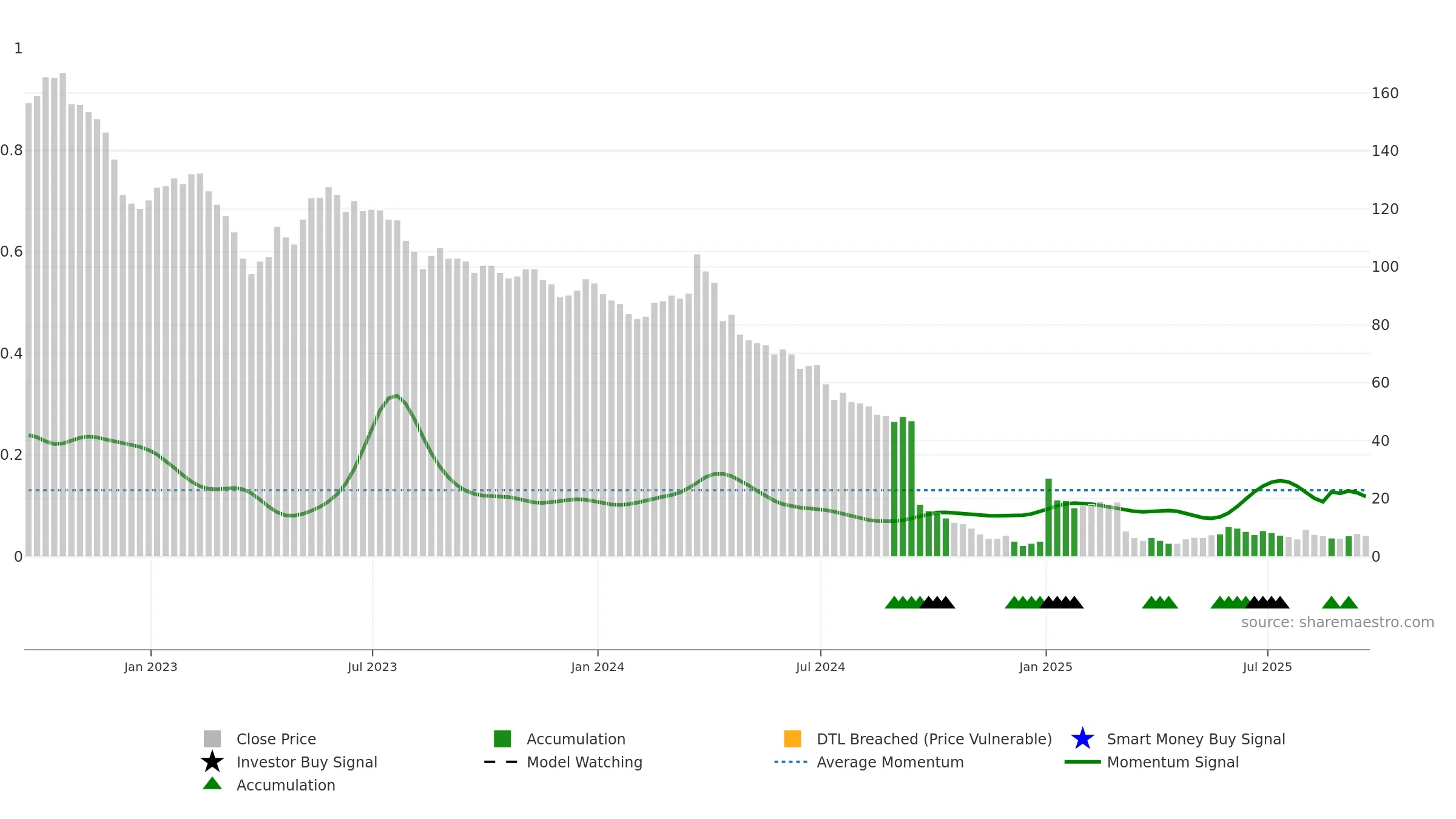Click the Jan 2025 axis label

pos(1046,667)
